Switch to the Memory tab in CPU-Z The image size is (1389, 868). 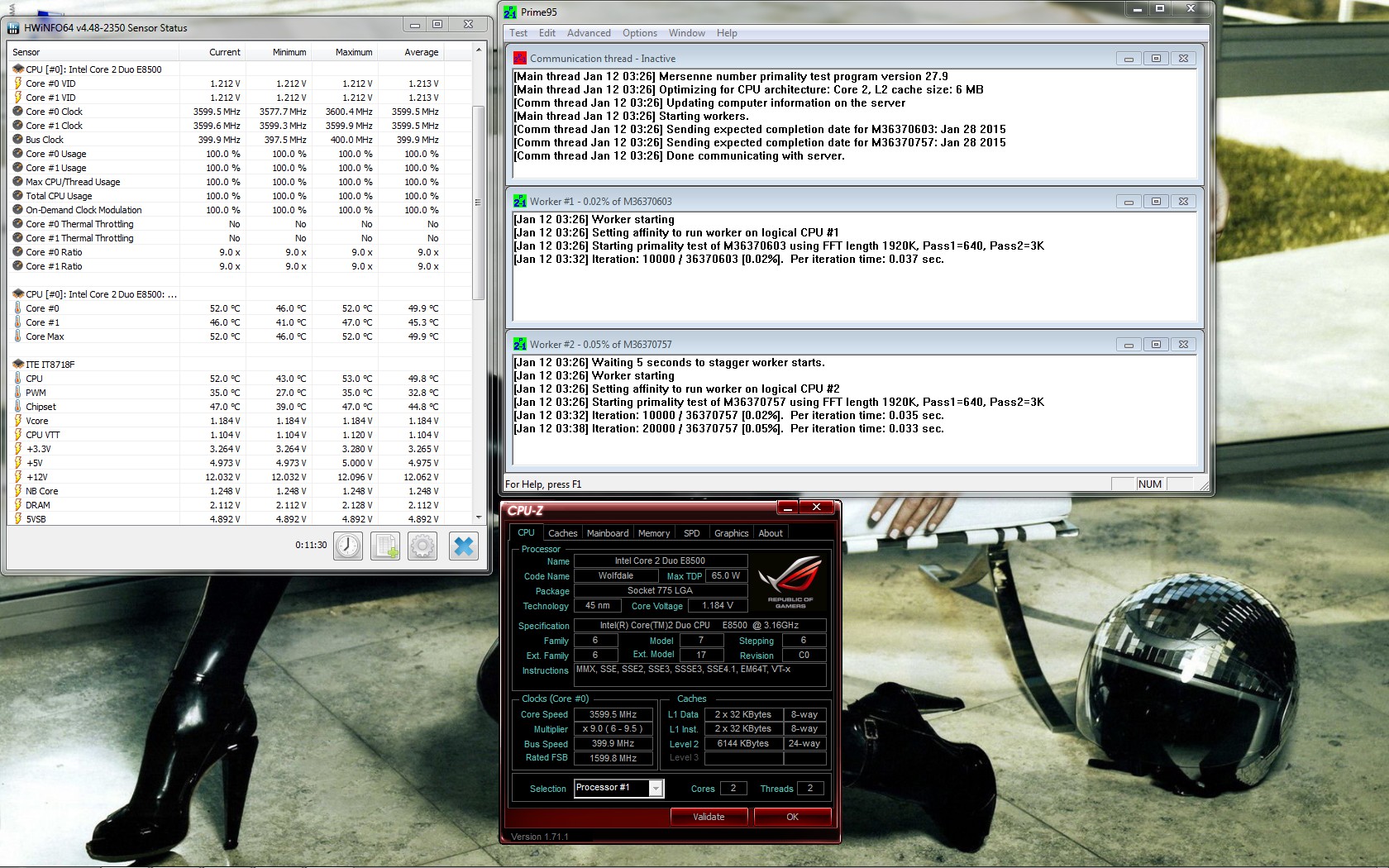pos(654,533)
